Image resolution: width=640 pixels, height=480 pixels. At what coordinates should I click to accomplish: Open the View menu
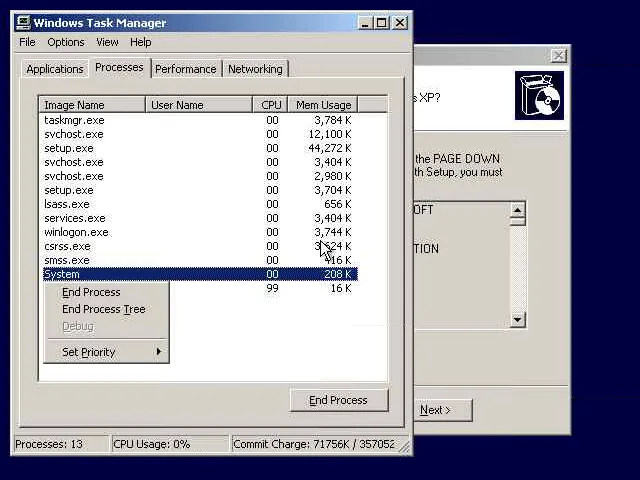point(107,42)
